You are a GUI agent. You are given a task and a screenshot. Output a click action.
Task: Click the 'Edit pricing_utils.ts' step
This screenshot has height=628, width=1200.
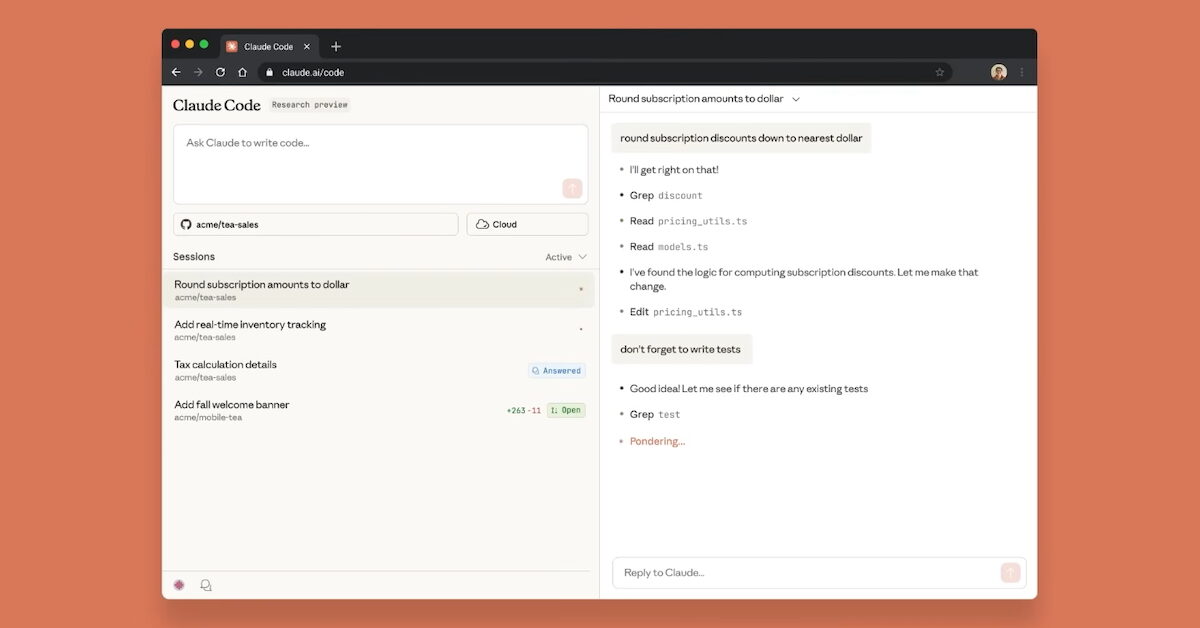point(686,312)
